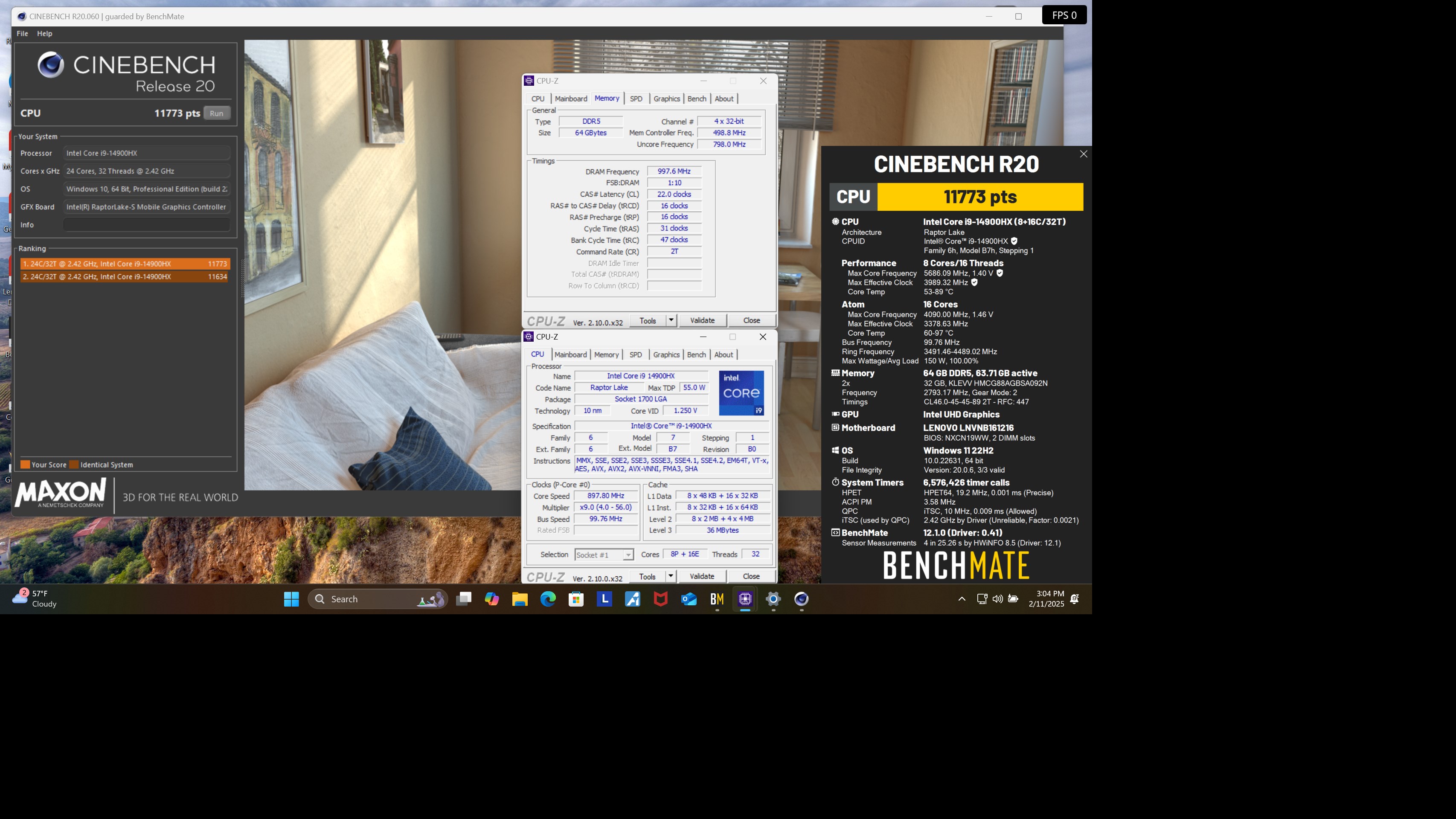The height and width of the screenshot is (819, 1456).
Task: Open About tab in upper CPU-Z window
Action: coord(724,99)
